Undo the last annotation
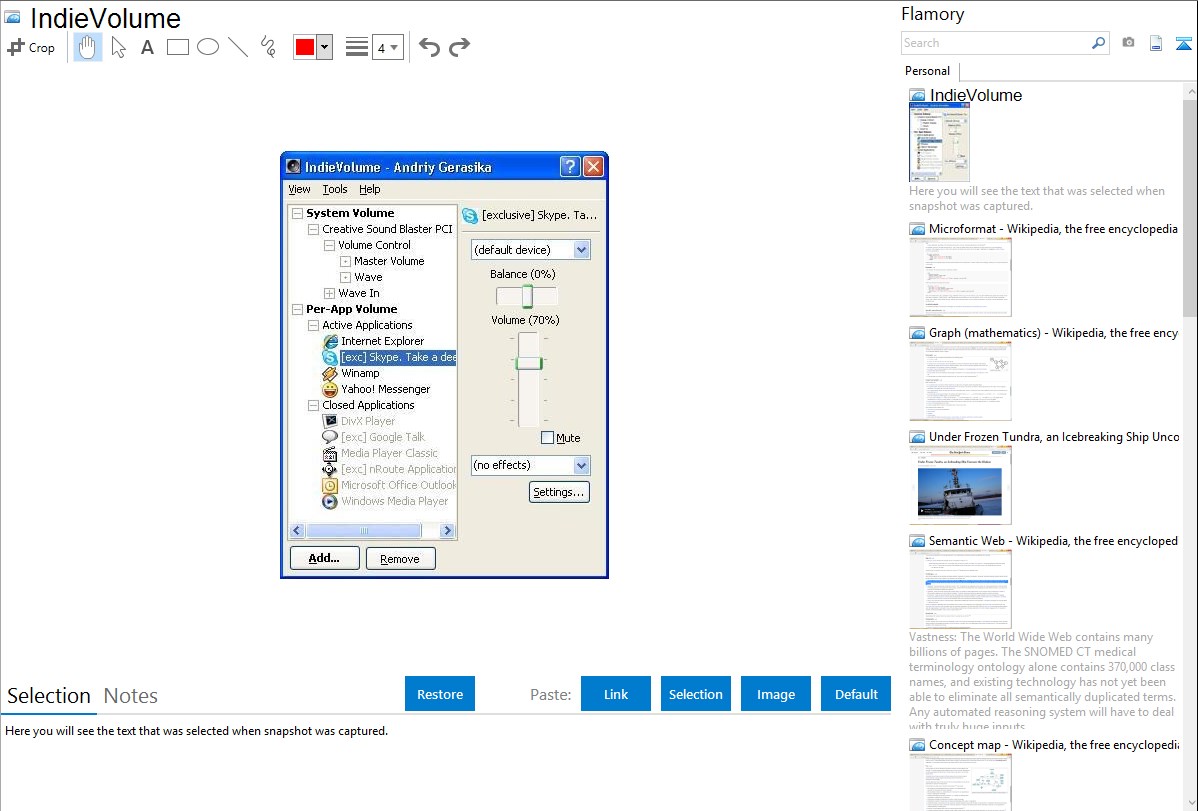This screenshot has height=811, width=1198. [x=429, y=47]
